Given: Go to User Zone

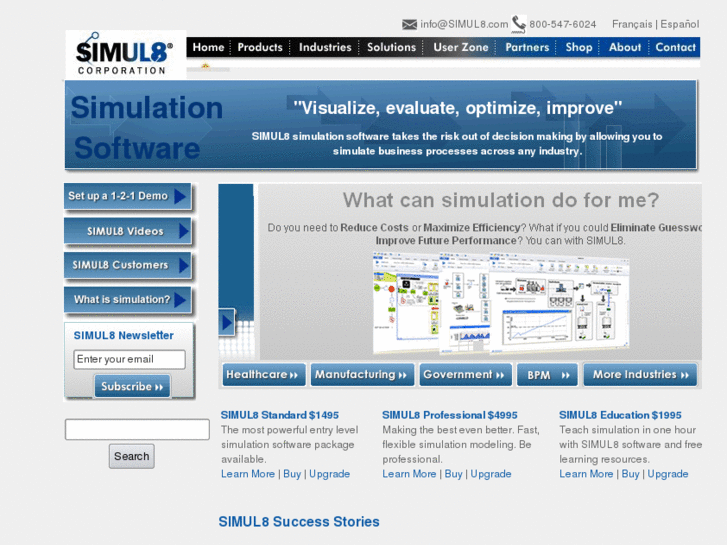Looking at the screenshot, I should [460, 47].
